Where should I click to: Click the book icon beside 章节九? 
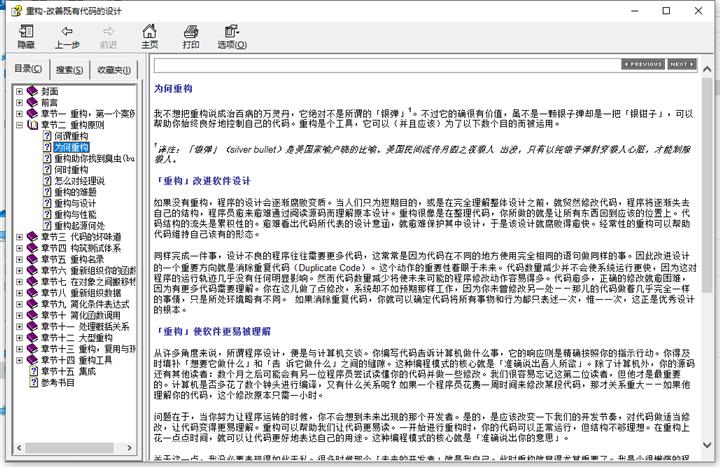pyautogui.click(x=32, y=304)
